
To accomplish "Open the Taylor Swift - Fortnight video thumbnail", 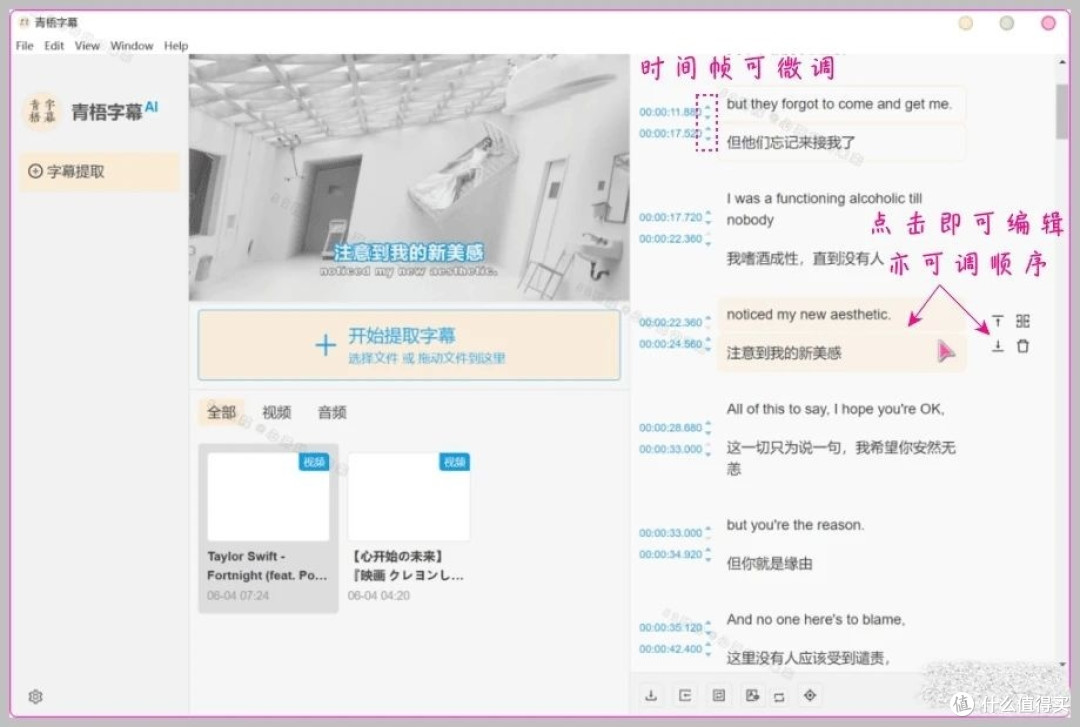I will (268, 496).
